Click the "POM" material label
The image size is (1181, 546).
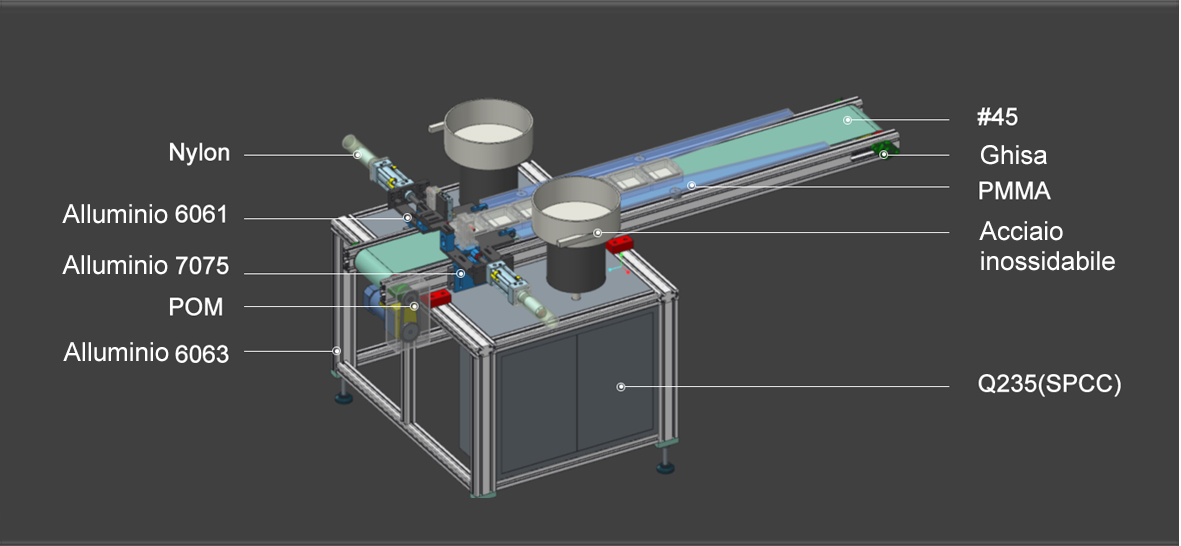196,307
